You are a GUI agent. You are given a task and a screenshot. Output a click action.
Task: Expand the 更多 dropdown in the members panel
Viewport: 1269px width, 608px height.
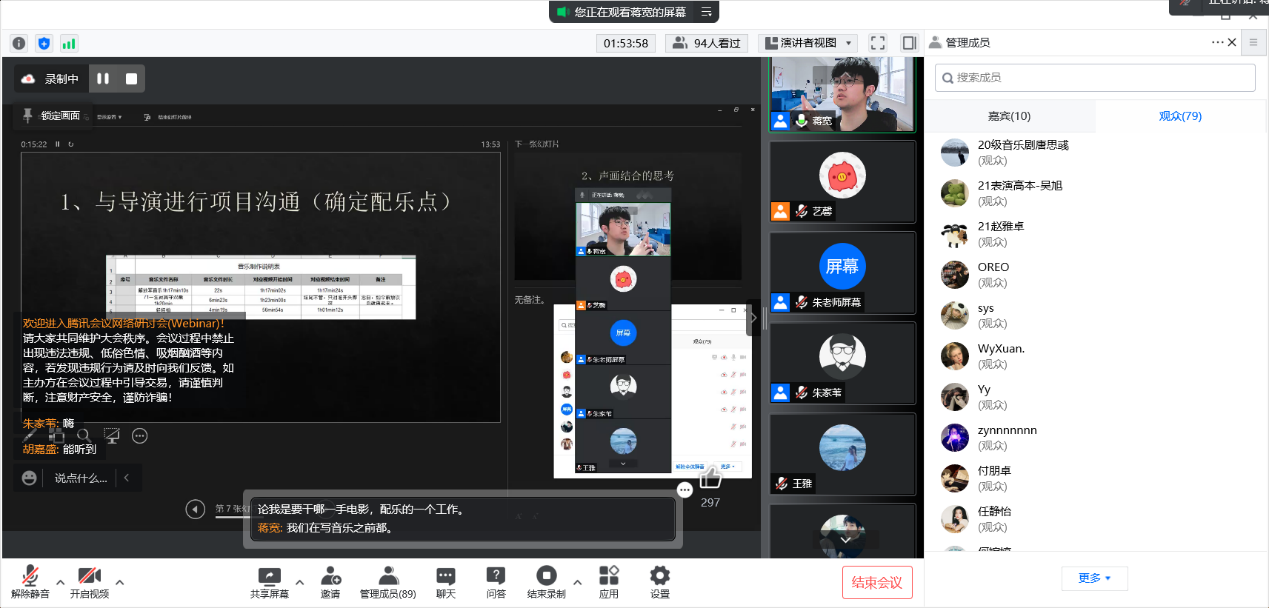1095,578
